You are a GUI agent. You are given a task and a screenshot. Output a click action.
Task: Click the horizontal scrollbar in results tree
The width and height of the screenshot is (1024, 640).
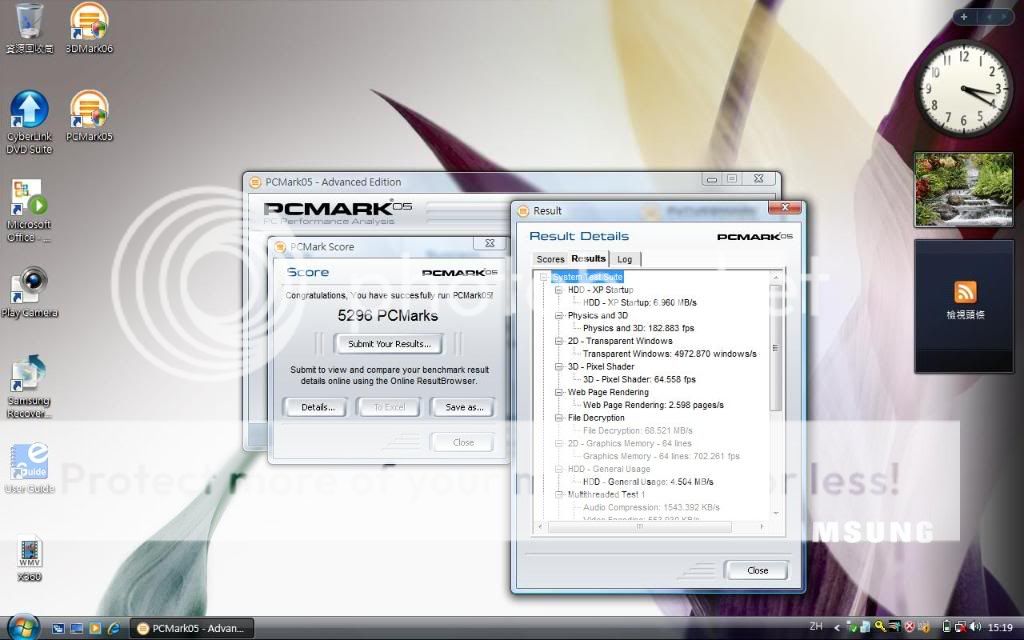click(639, 526)
